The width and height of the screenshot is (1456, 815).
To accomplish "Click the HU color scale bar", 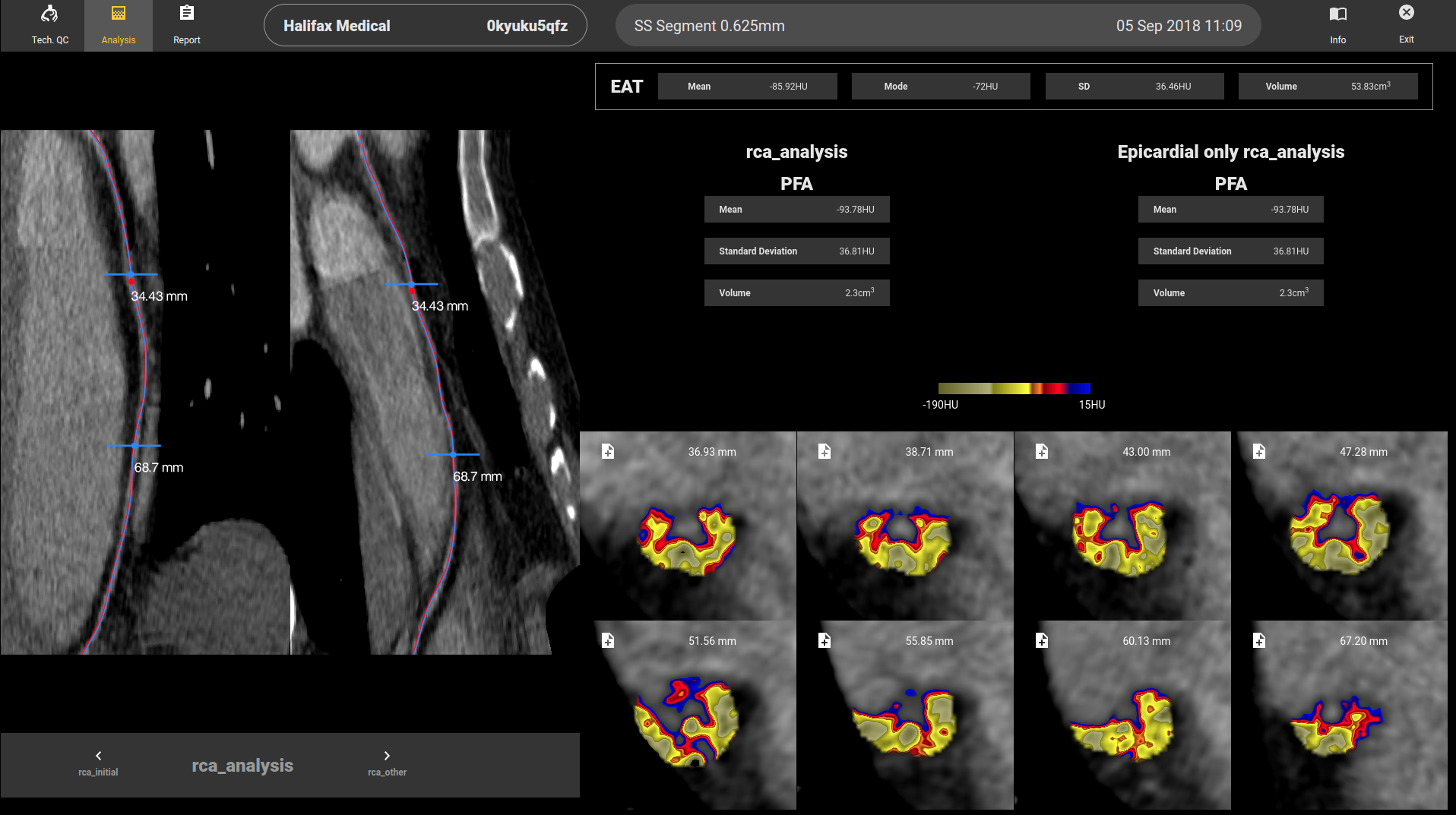I will pyautogui.click(x=1014, y=389).
